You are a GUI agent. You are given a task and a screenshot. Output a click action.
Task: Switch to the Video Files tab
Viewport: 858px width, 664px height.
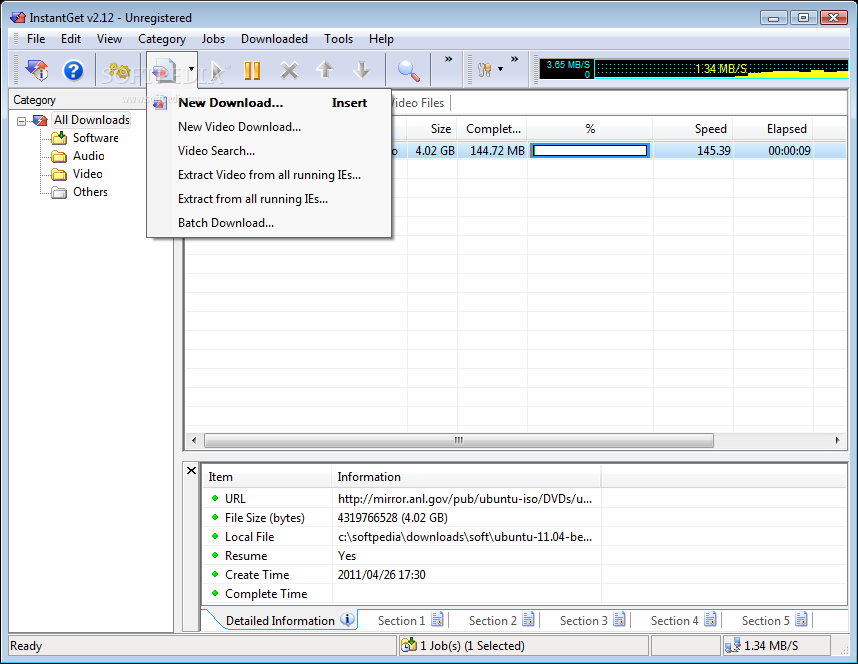419,103
